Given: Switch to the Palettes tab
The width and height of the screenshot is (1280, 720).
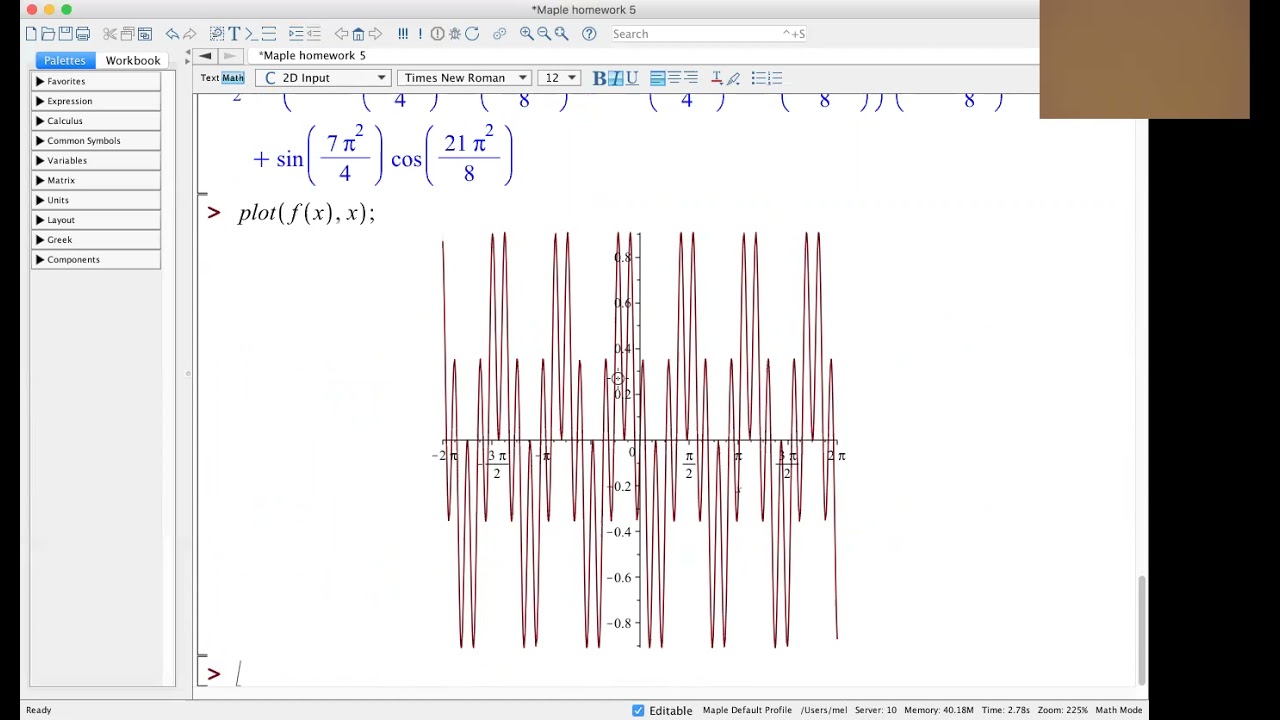Looking at the screenshot, I should (65, 60).
